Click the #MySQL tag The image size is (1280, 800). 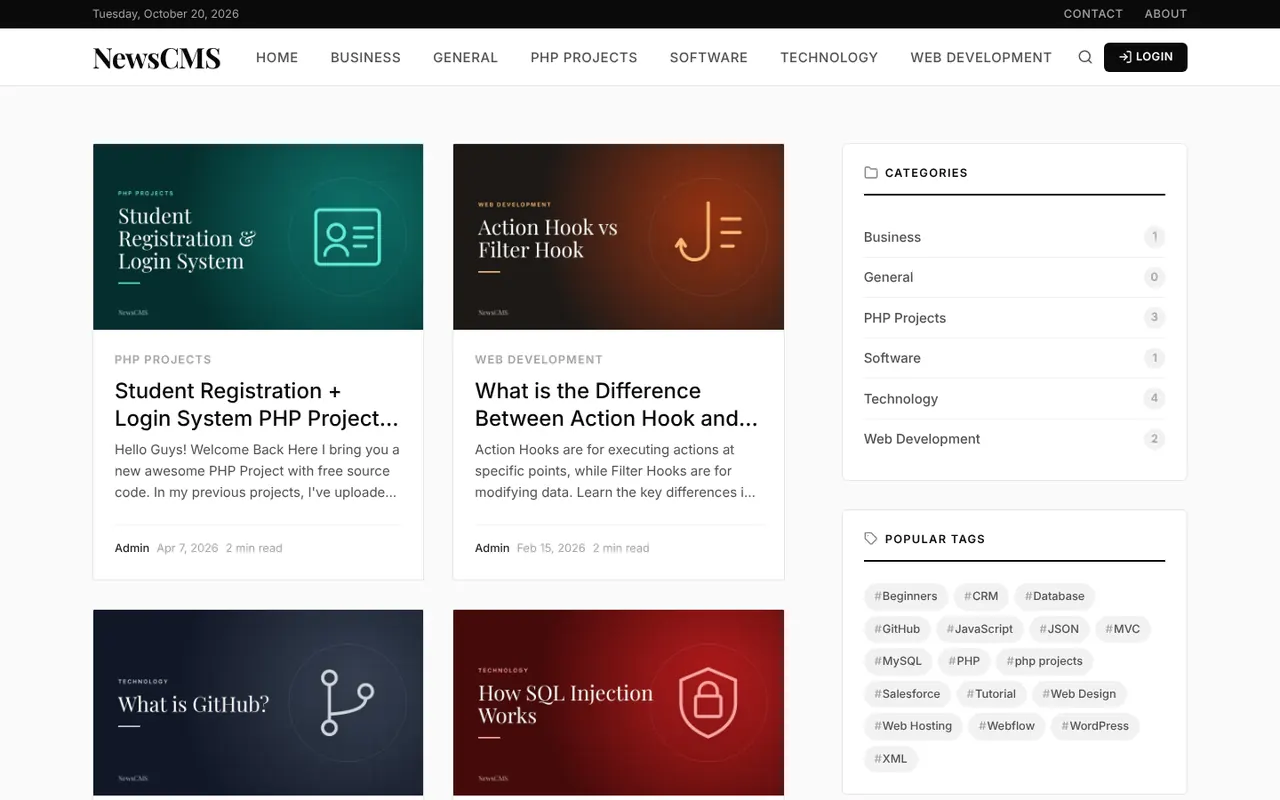pyautogui.click(x=898, y=661)
